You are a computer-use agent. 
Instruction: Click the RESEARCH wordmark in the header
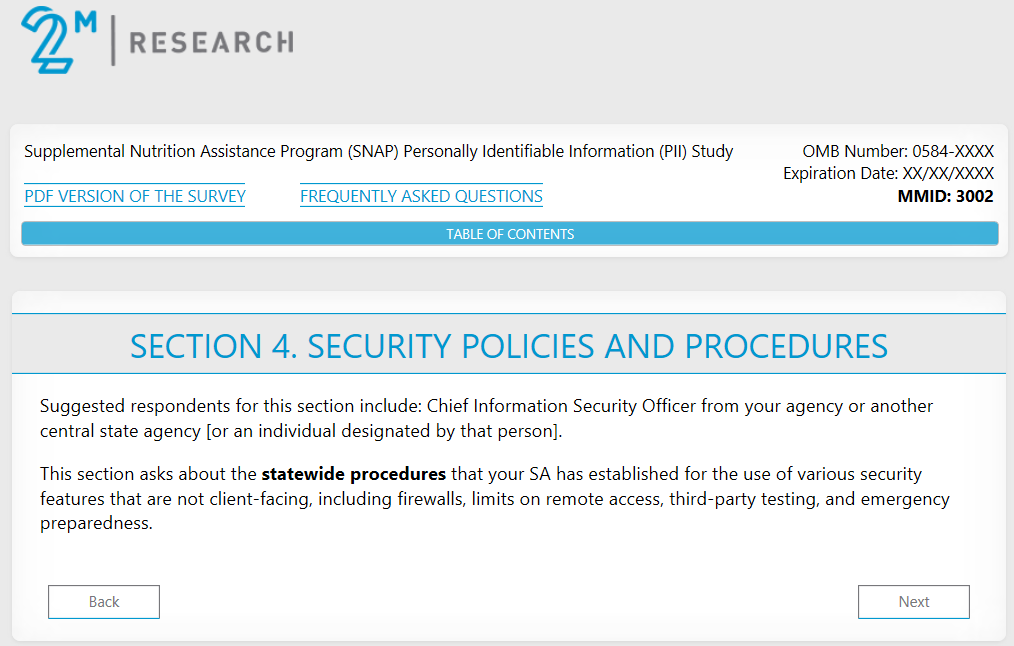tap(211, 42)
